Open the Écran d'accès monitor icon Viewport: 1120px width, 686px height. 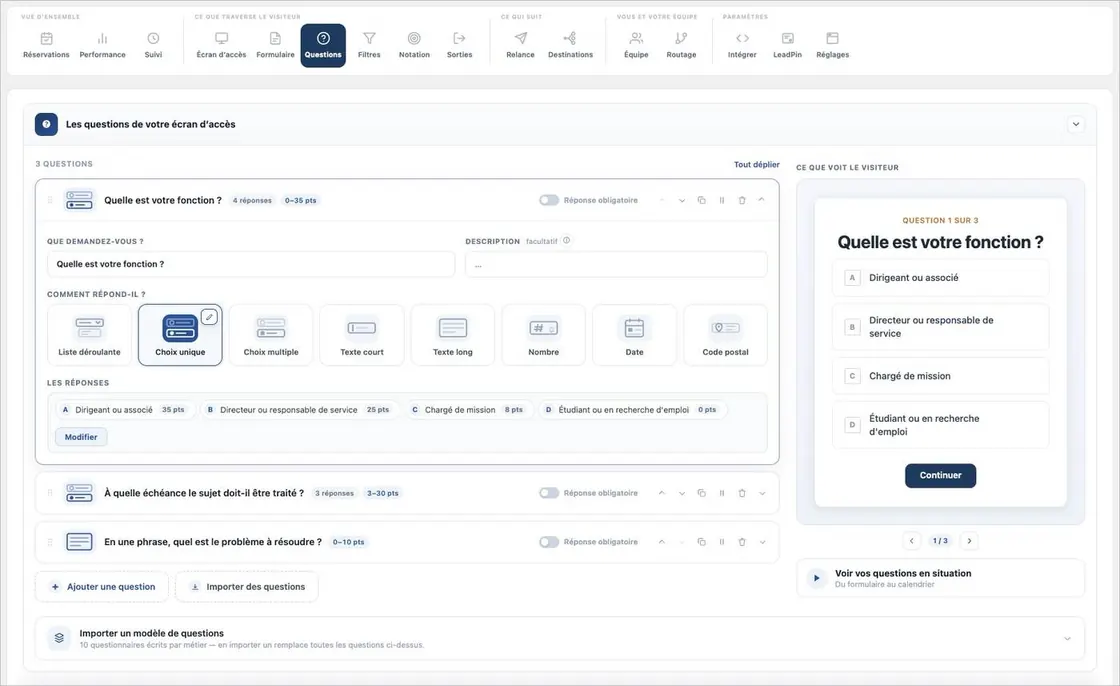(221, 39)
